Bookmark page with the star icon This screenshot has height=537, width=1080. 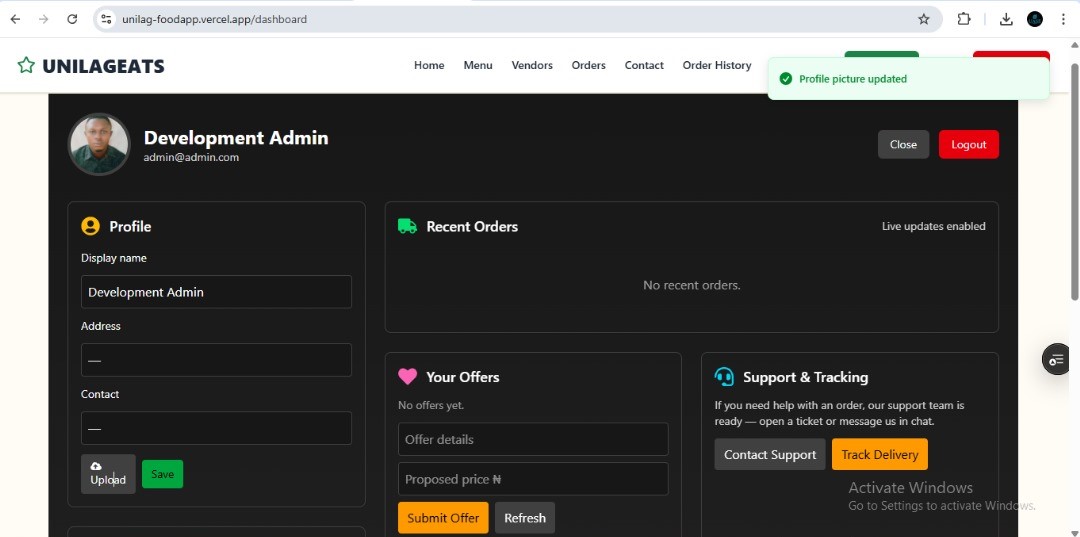coord(923,19)
